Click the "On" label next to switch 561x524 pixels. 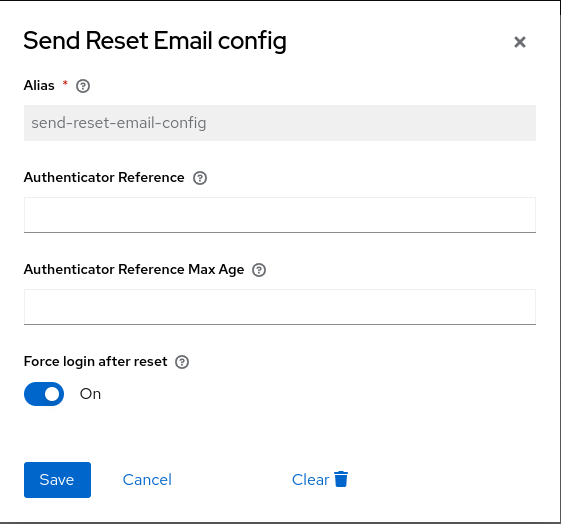(x=90, y=394)
